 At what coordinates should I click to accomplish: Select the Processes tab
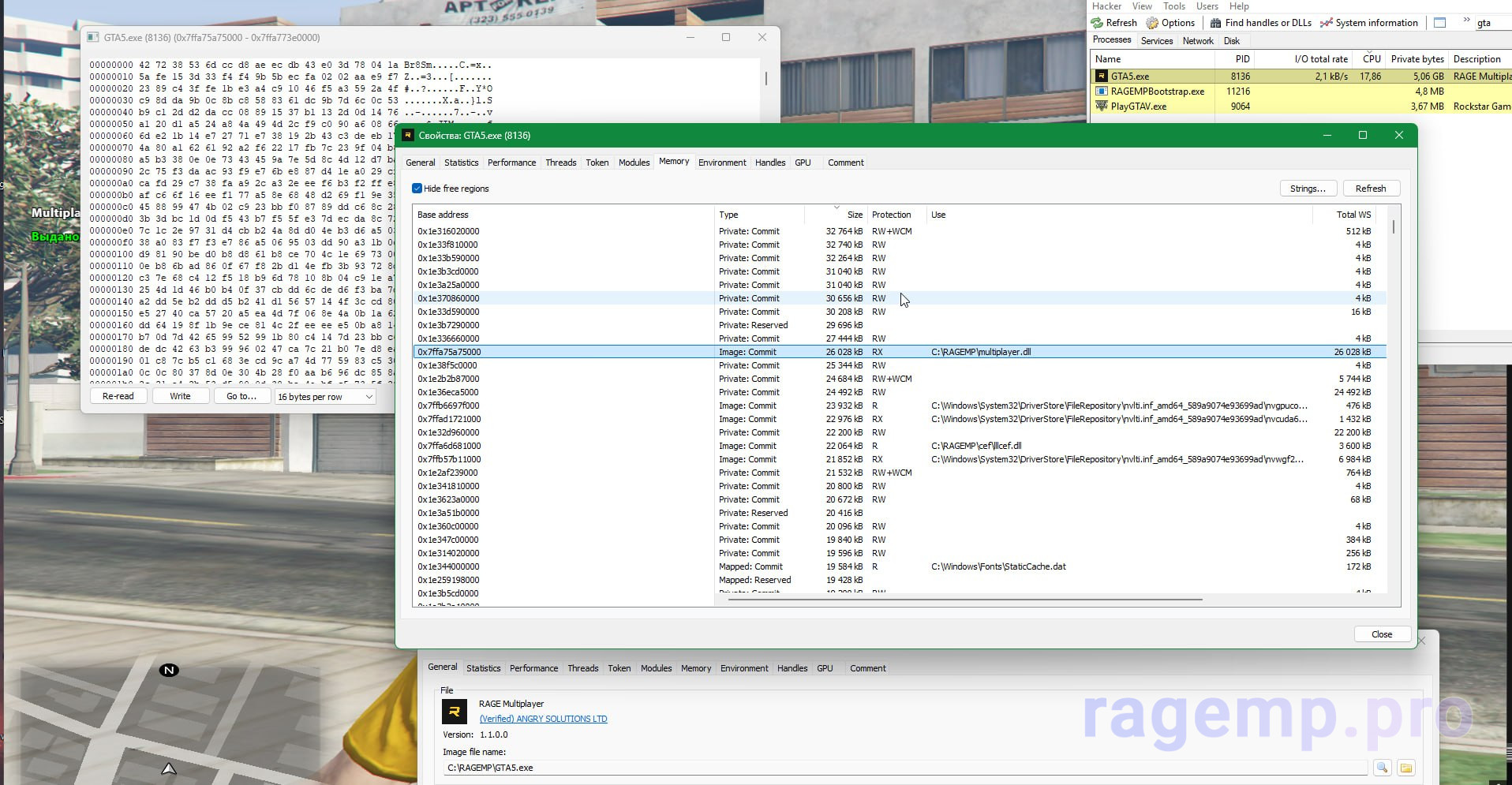pos(1112,39)
